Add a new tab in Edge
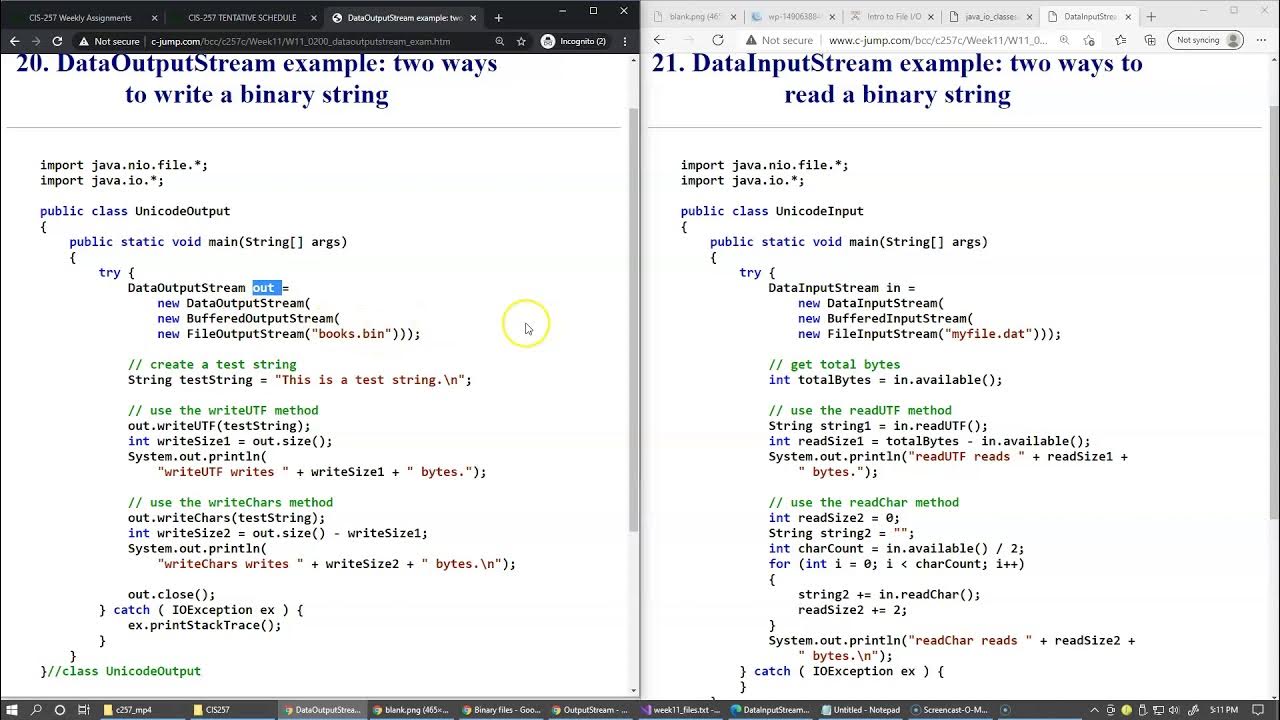This screenshot has width=1280, height=720. coord(1151,16)
